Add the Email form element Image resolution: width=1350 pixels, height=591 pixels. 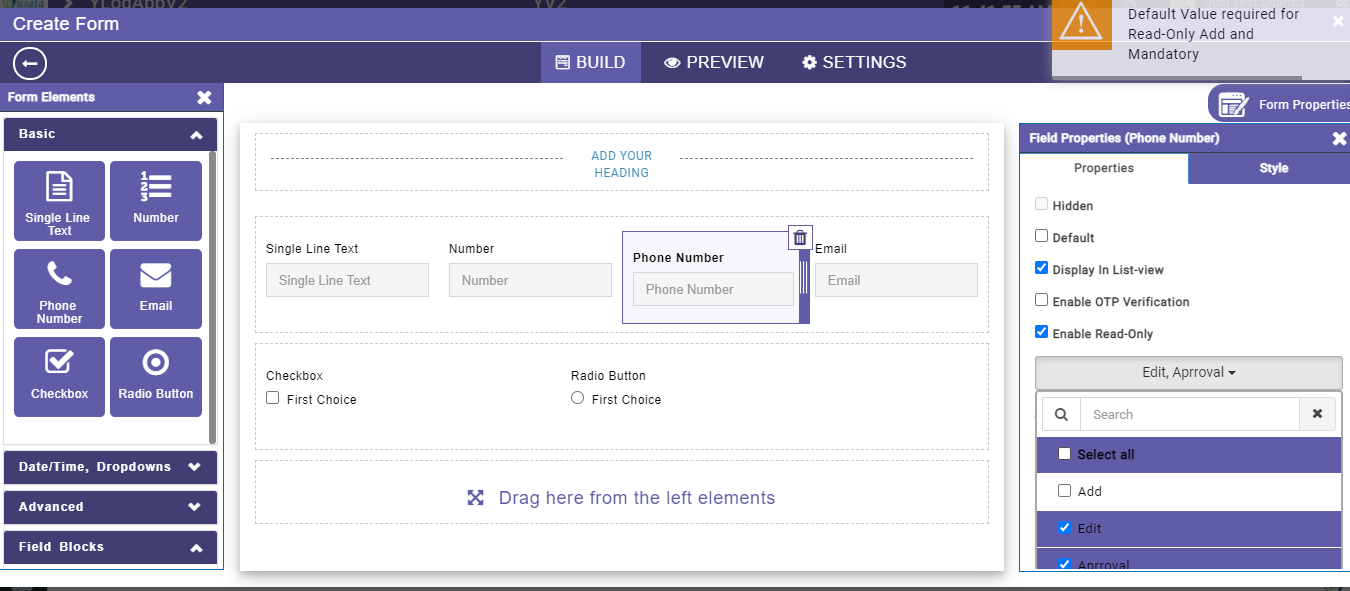click(156, 289)
